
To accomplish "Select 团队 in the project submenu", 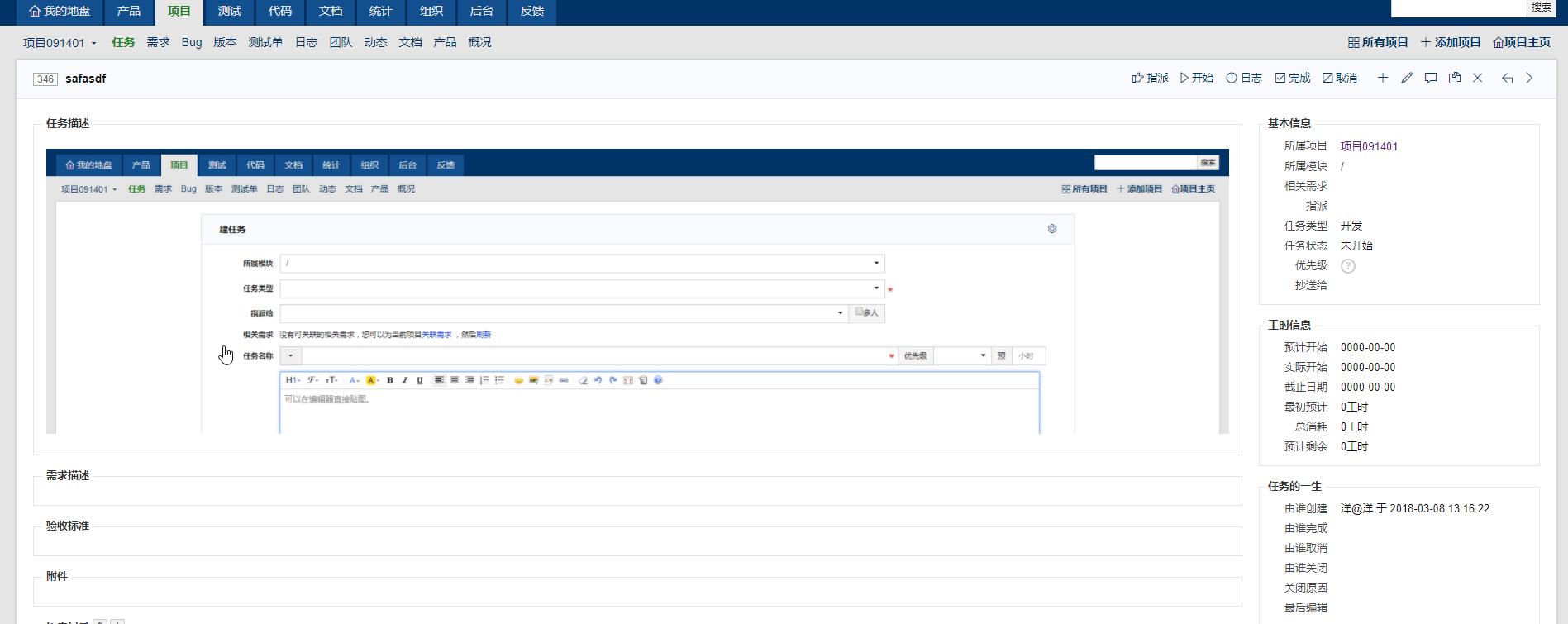I will (341, 43).
